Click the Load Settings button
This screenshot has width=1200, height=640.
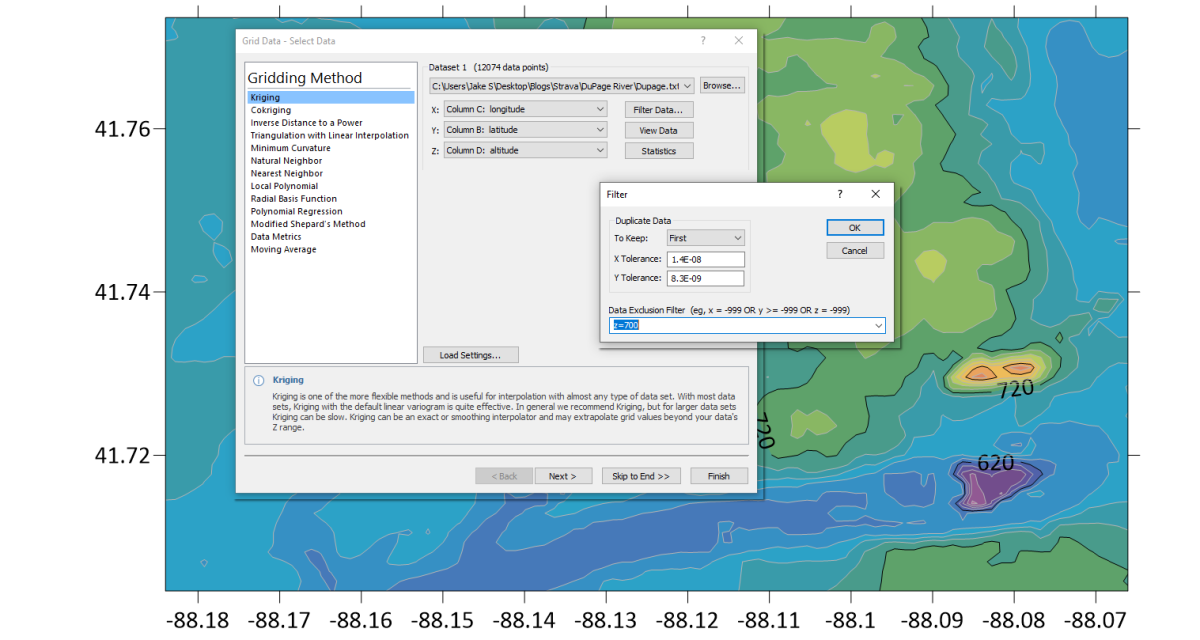(470, 354)
